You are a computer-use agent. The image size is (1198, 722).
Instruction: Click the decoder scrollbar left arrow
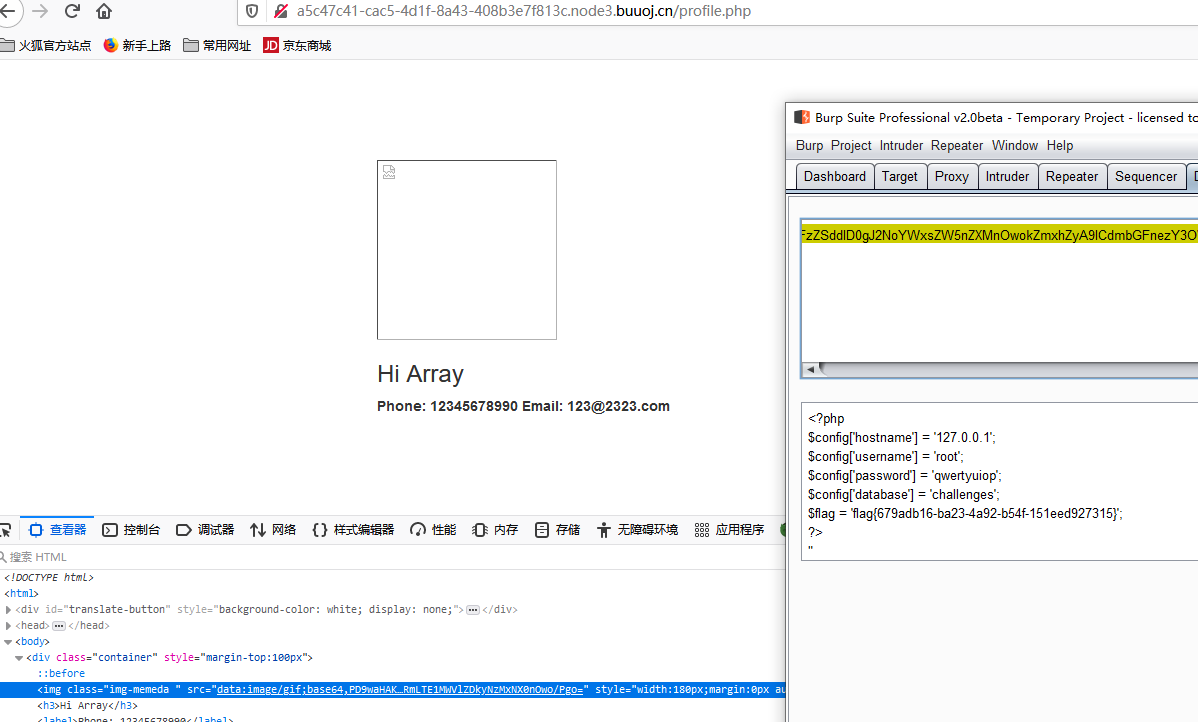(x=810, y=370)
